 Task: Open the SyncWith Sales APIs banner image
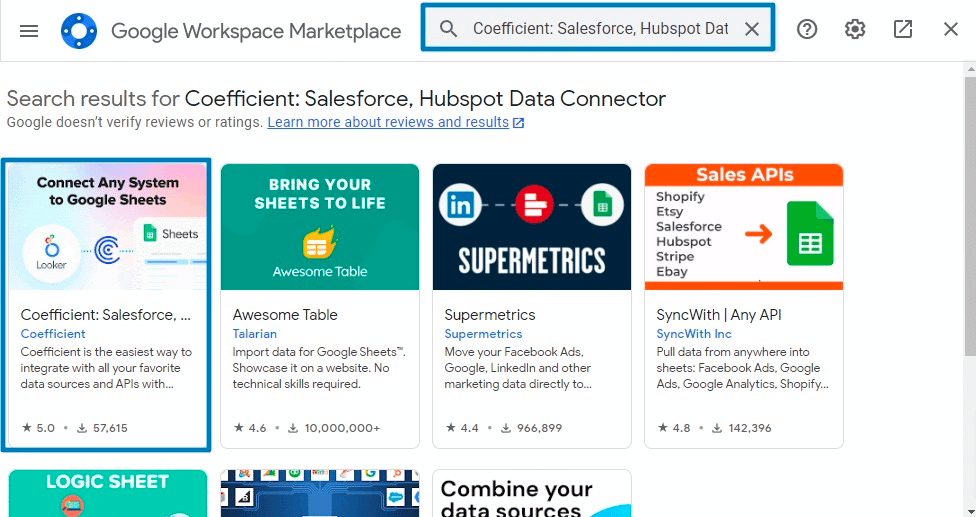tap(744, 226)
